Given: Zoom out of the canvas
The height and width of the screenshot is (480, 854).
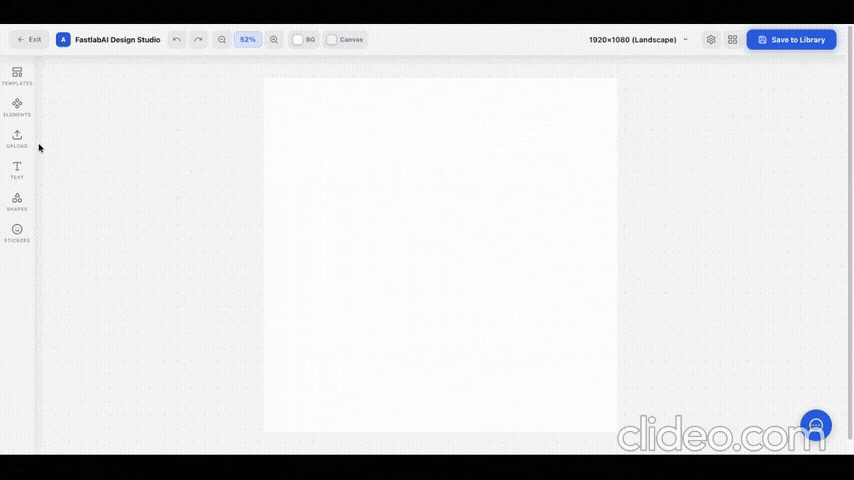Looking at the screenshot, I should pyautogui.click(x=222, y=40).
